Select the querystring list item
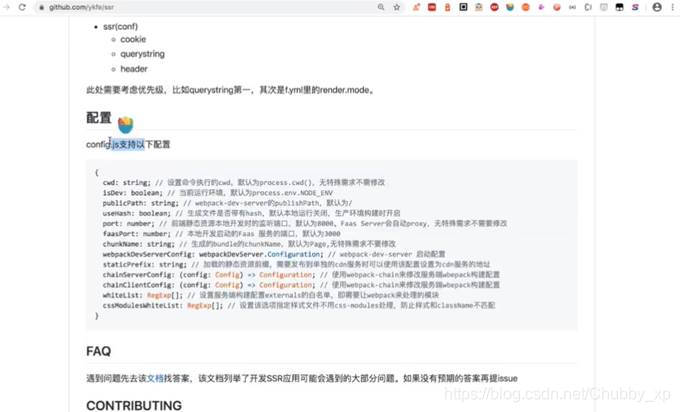The image size is (680, 412). (x=142, y=54)
